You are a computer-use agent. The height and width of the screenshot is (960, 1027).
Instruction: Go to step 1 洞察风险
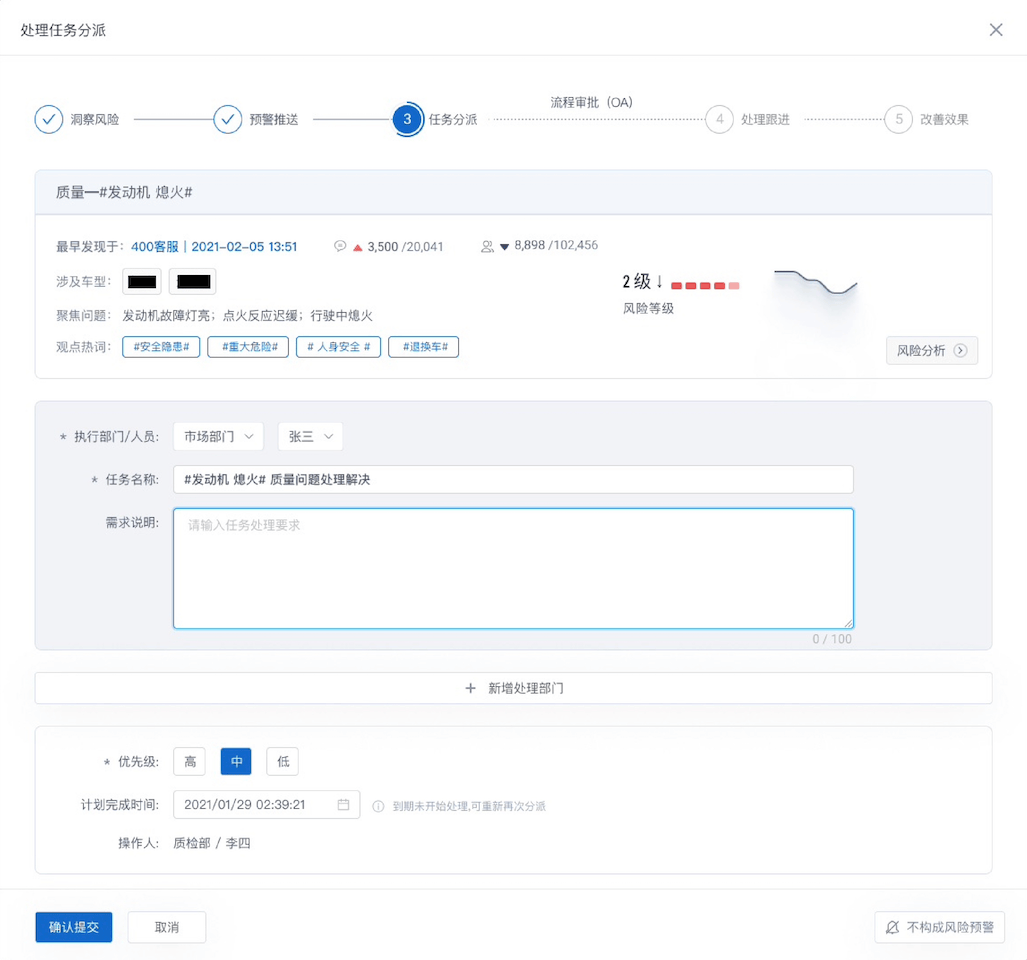click(x=49, y=119)
